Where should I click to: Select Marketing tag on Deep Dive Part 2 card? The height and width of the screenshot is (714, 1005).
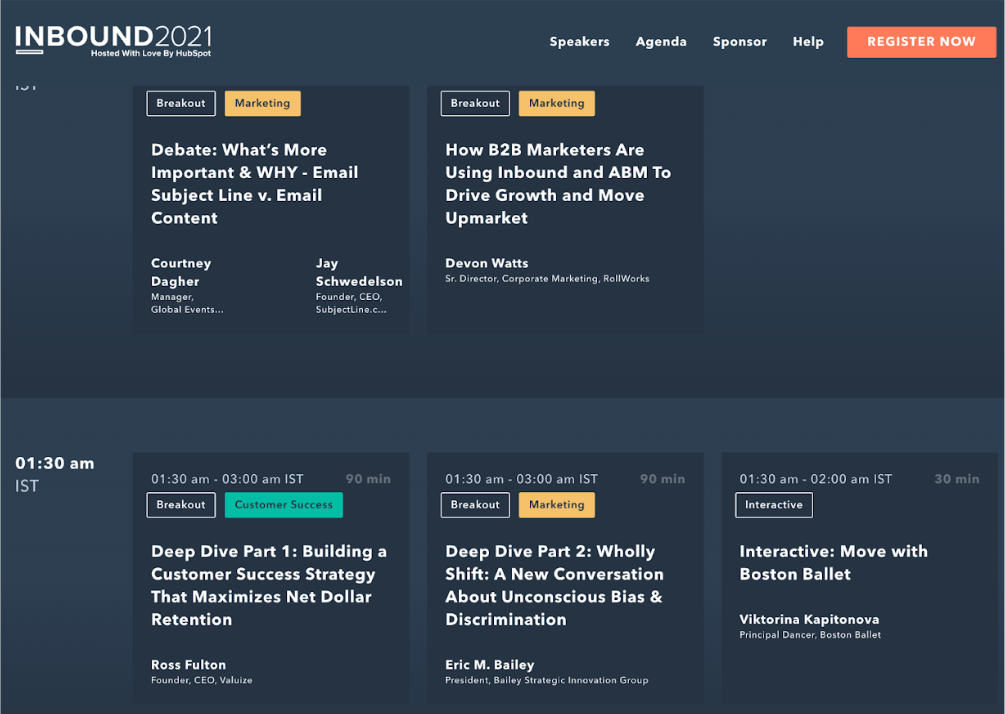(556, 504)
